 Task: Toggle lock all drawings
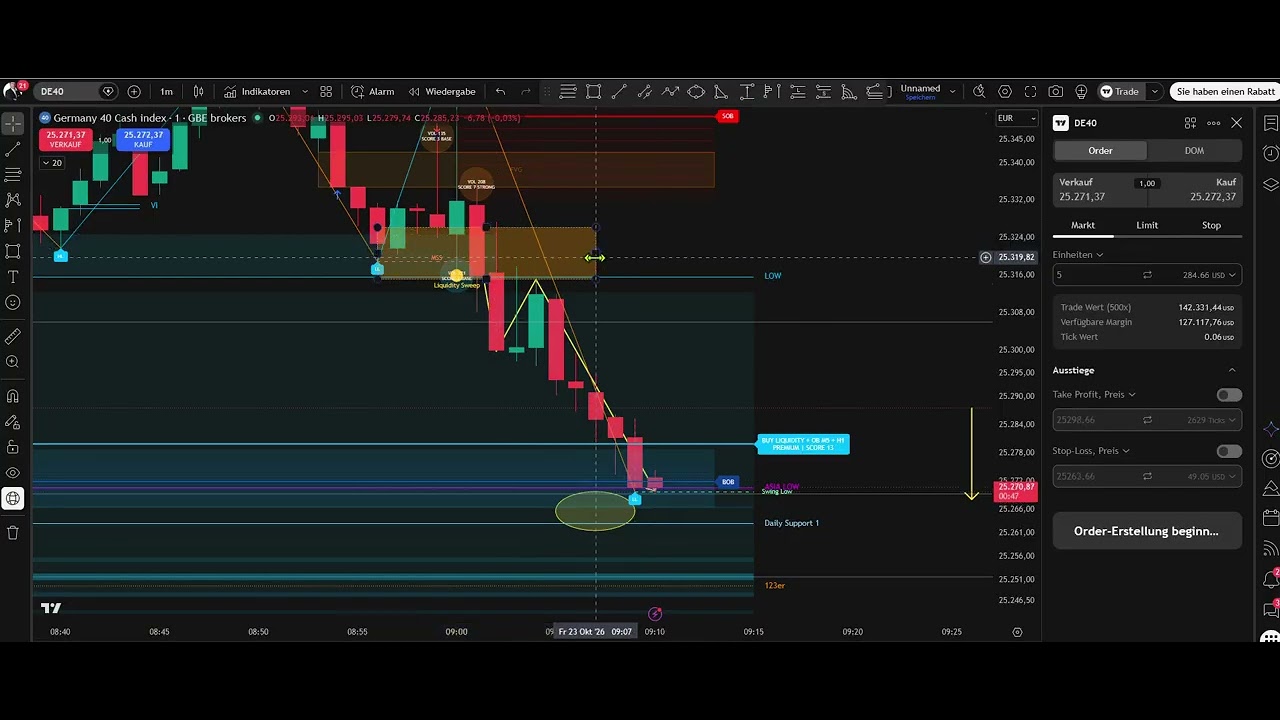click(13, 447)
